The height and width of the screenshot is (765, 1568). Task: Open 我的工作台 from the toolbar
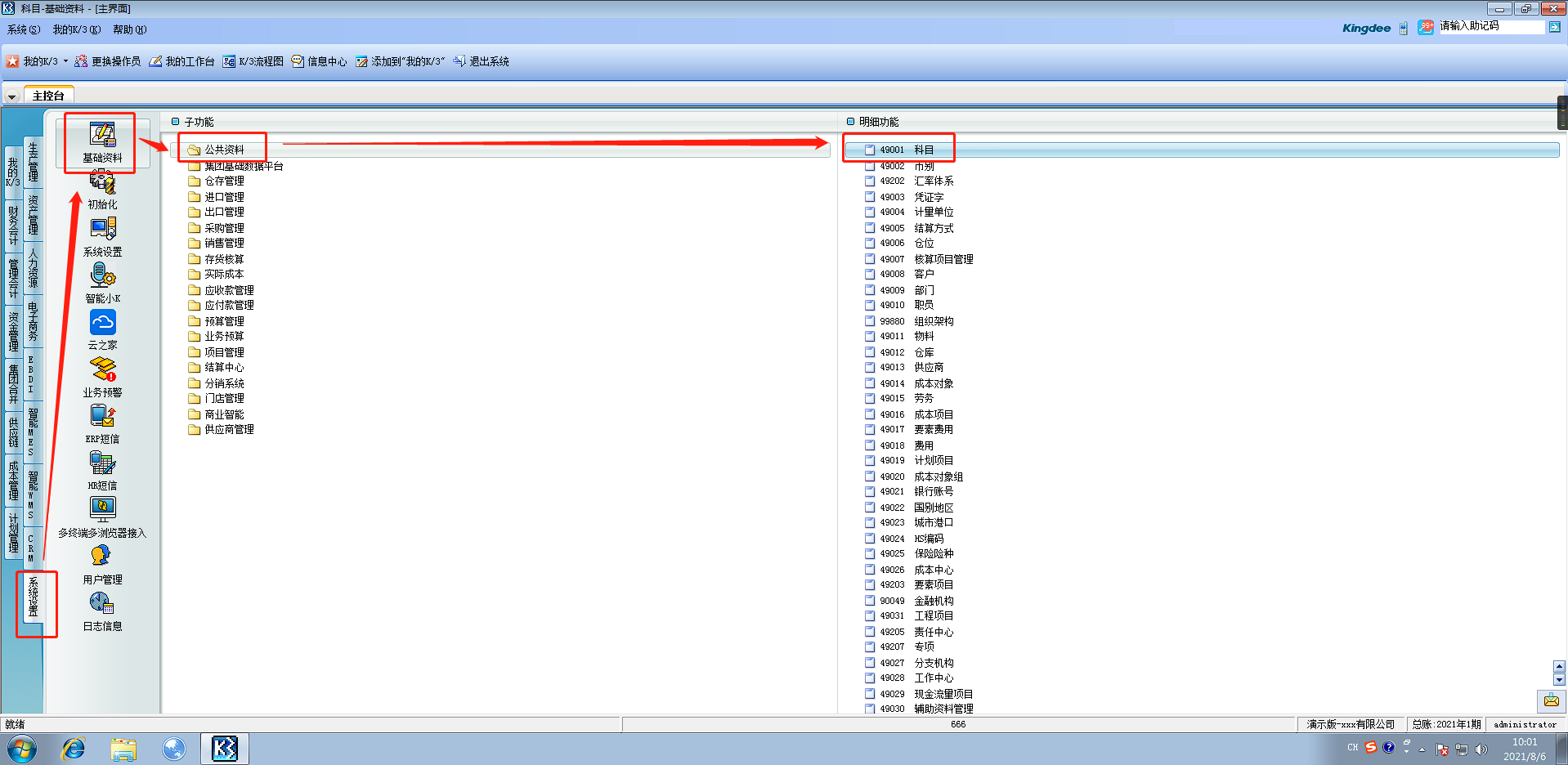[x=181, y=61]
